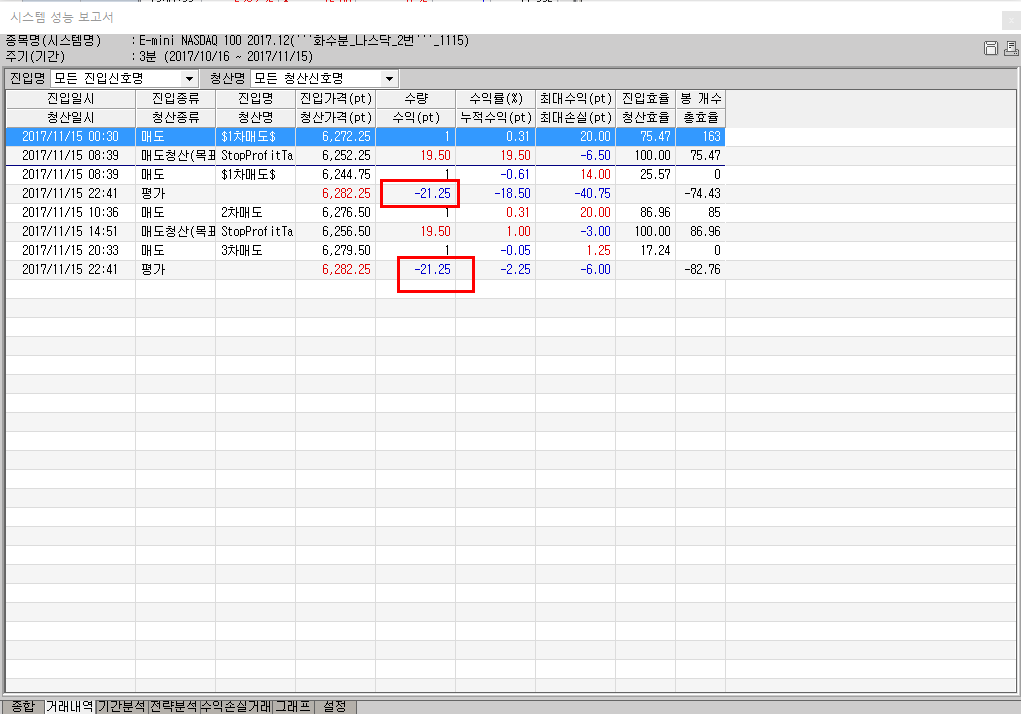Show the 그래프 tab
Screen dimensions: 1021x714
pyautogui.click(x=293, y=706)
